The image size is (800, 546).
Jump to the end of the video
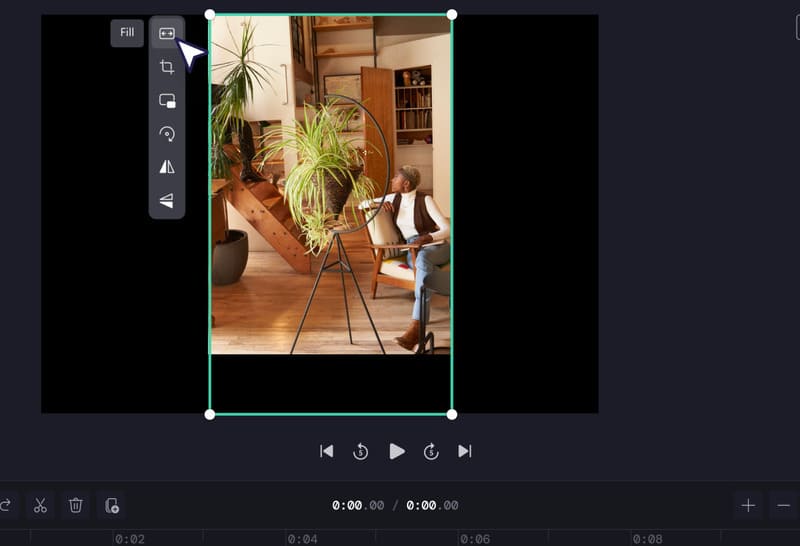point(465,452)
